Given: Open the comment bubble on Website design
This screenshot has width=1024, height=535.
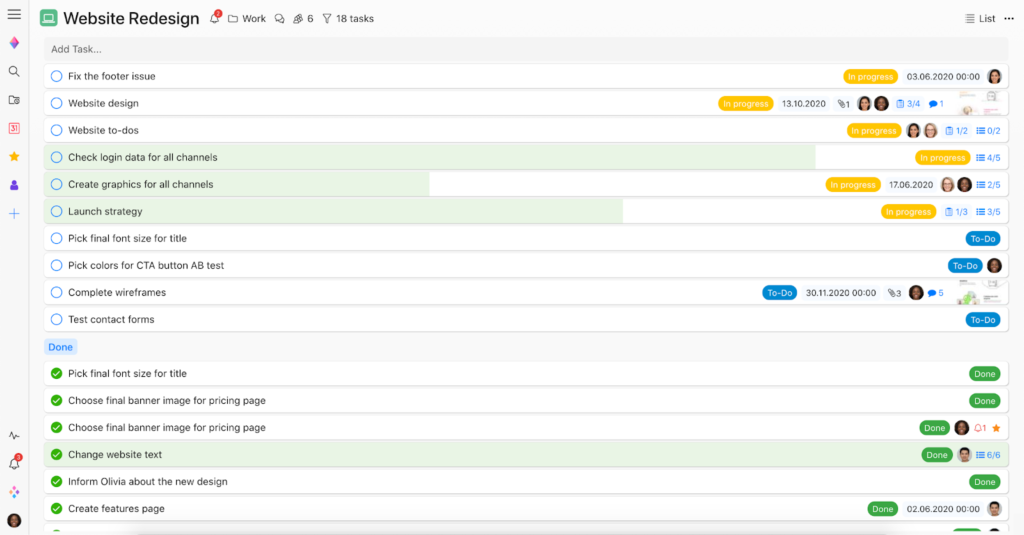Looking at the screenshot, I should 936,104.
